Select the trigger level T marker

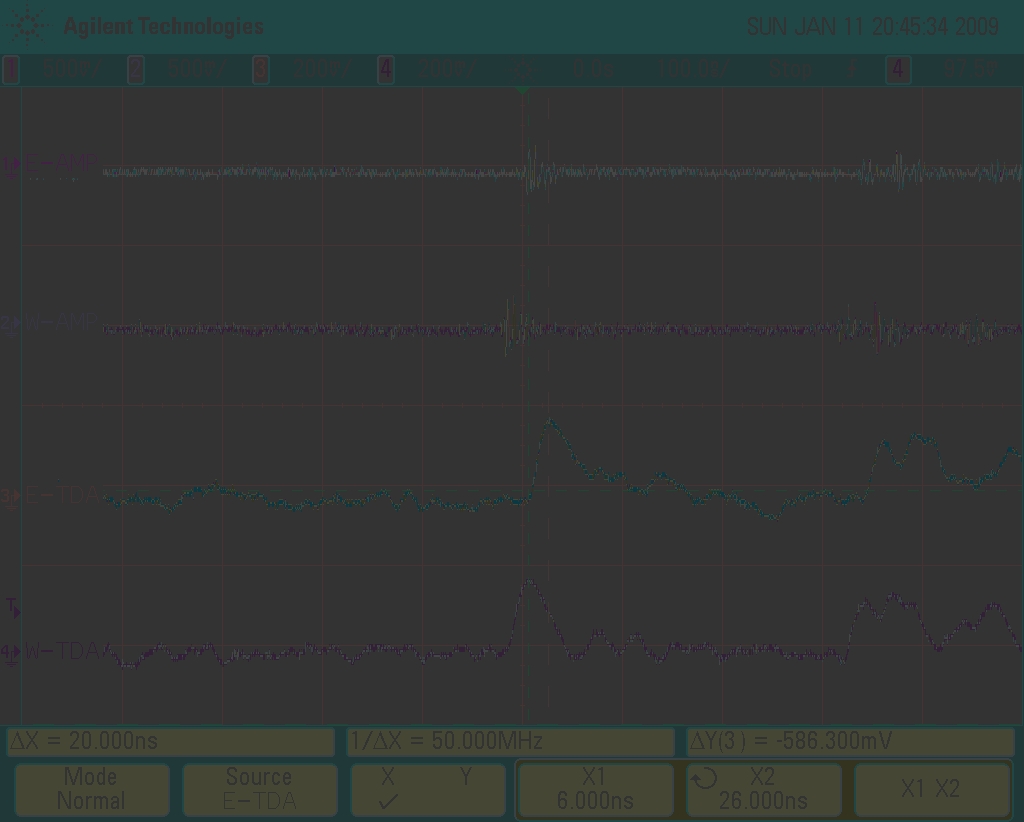pyautogui.click(x=13, y=607)
